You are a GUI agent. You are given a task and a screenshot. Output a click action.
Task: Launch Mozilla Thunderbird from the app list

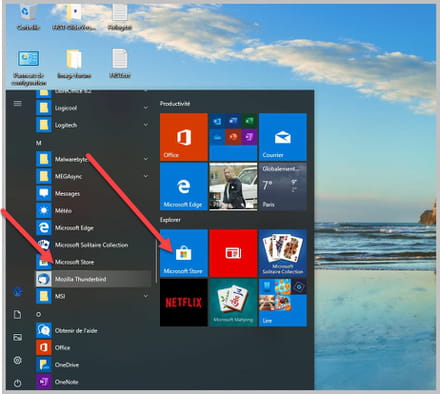(93, 279)
